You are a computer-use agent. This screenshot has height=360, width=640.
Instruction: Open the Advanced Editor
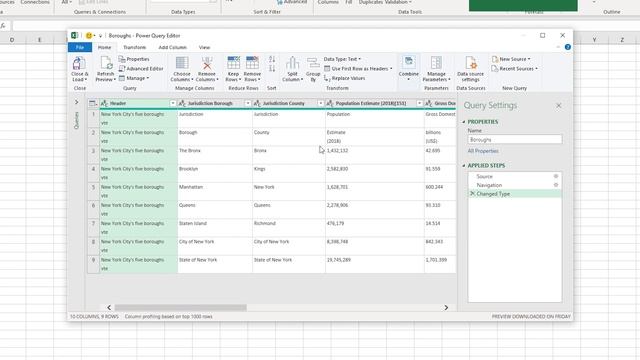(x=141, y=69)
